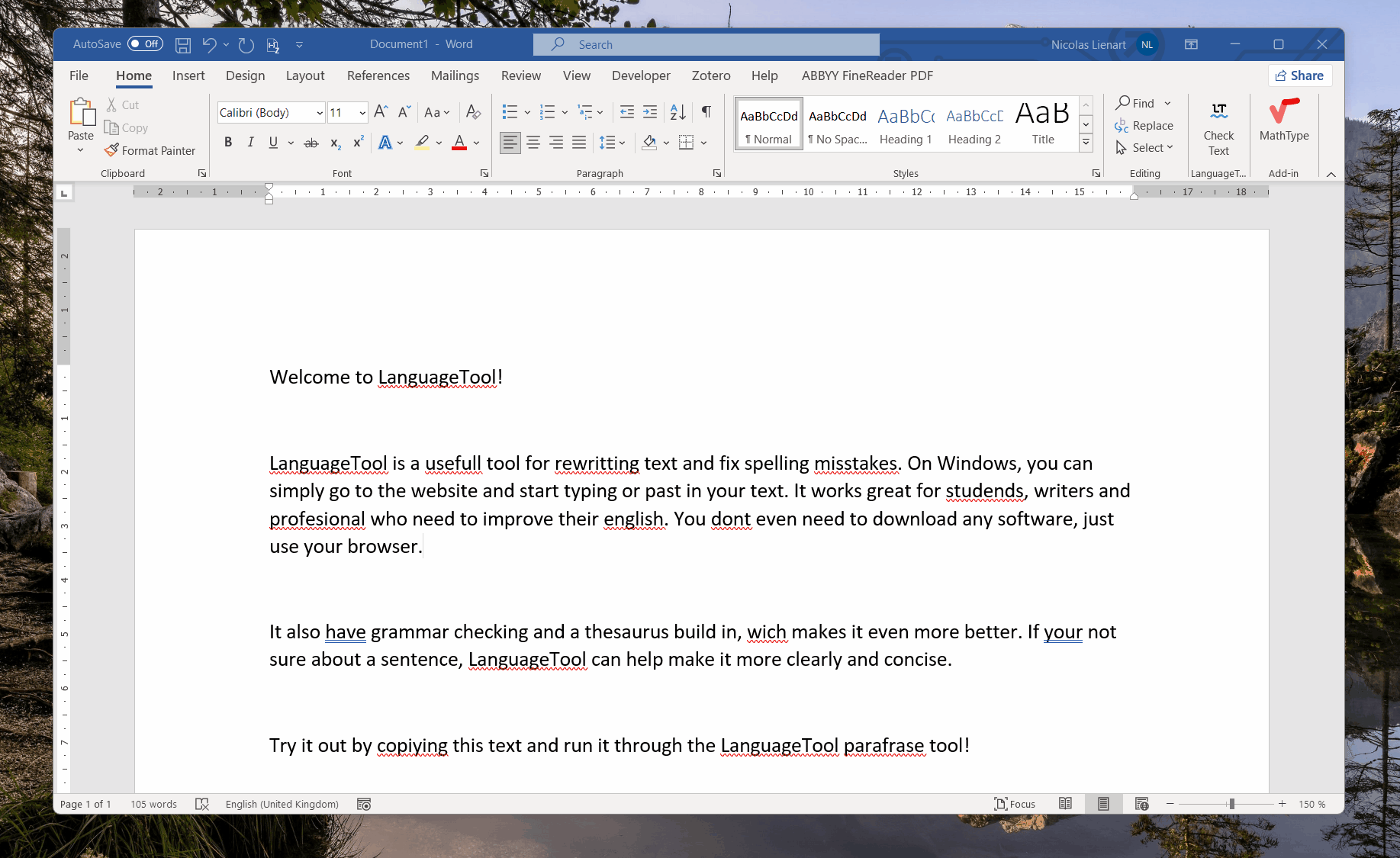Toggle italic formatting
This screenshot has width=1400, height=858.
250,143
